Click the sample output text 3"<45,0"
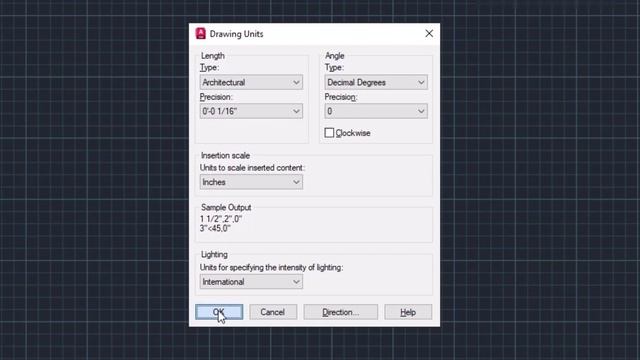This screenshot has height=360, width=640. (x=215, y=228)
